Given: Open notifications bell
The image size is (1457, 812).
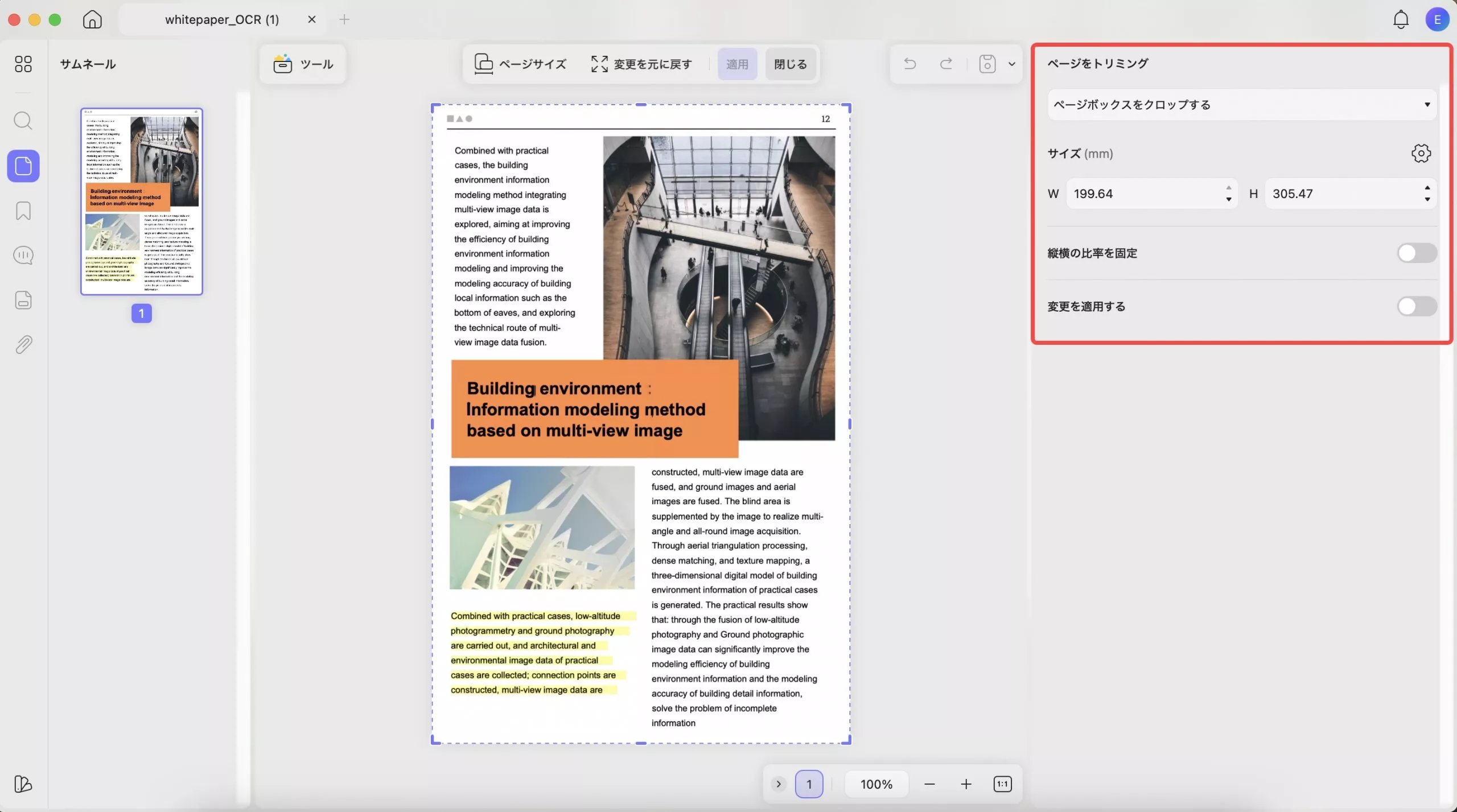Looking at the screenshot, I should click(1401, 19).
